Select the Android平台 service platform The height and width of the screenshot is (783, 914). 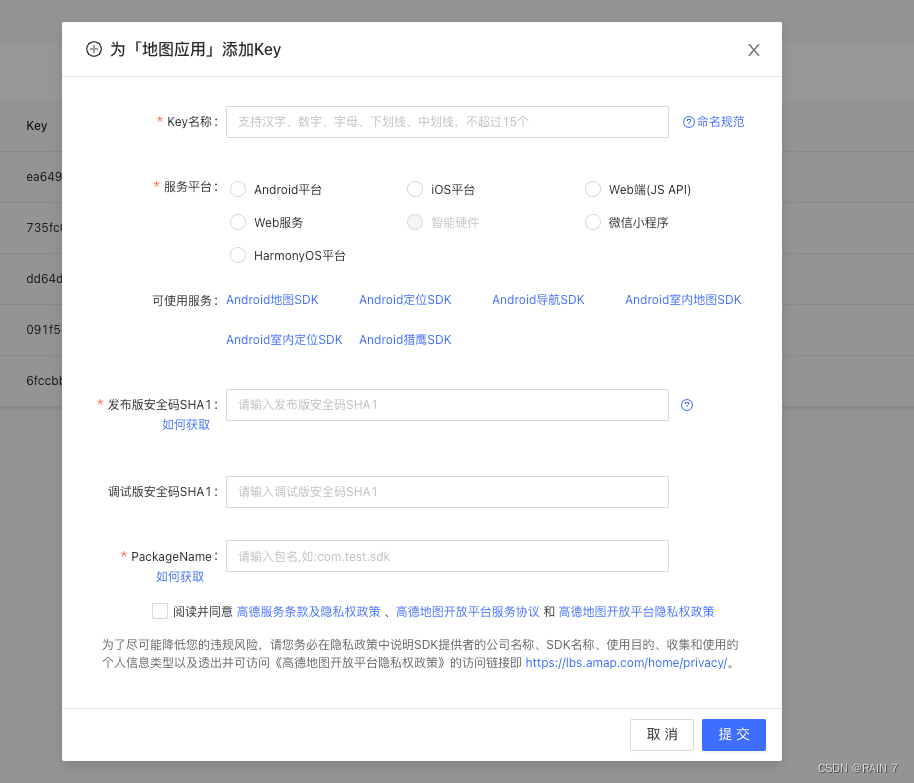(238, 189)
